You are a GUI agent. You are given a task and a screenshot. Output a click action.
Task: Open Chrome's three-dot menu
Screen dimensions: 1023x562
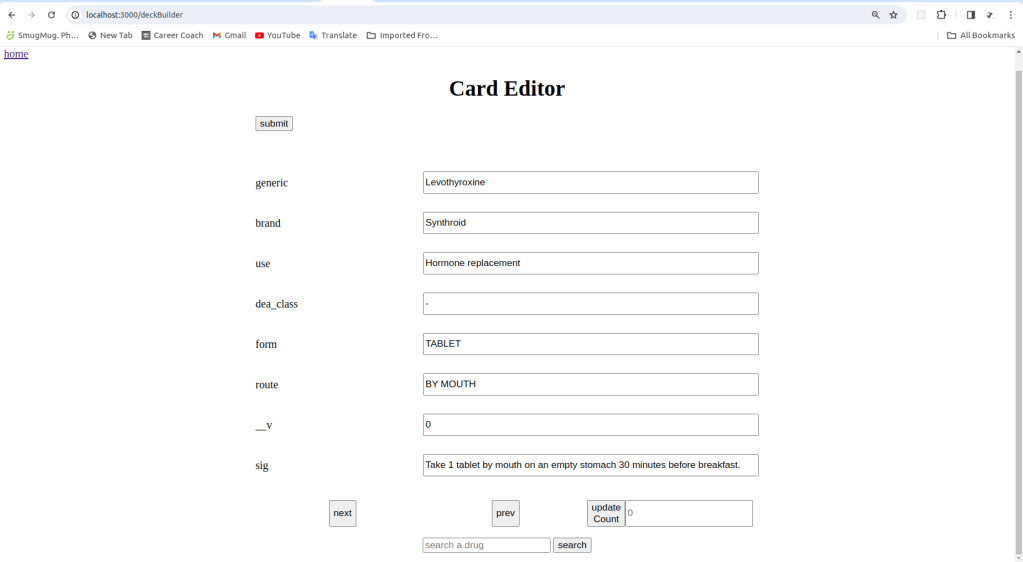[x=1010, y=15]
